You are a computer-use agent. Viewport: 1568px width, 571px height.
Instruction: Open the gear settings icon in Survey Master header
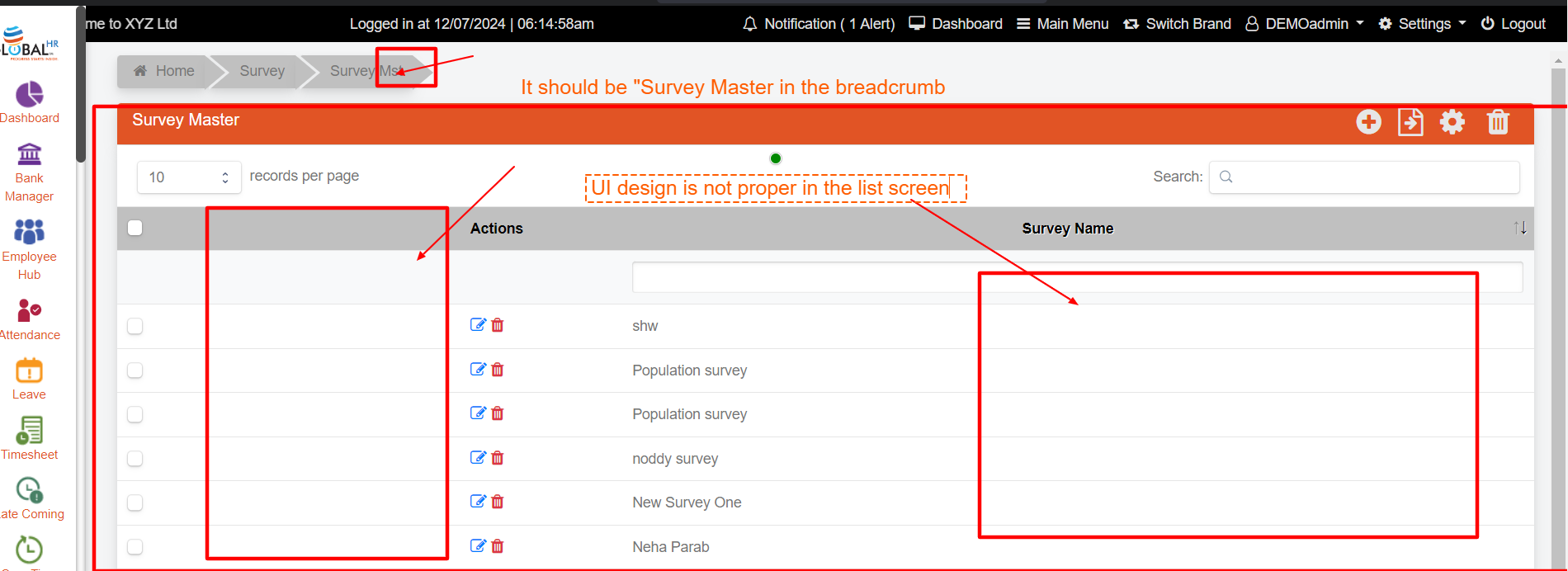[1452, 122]
